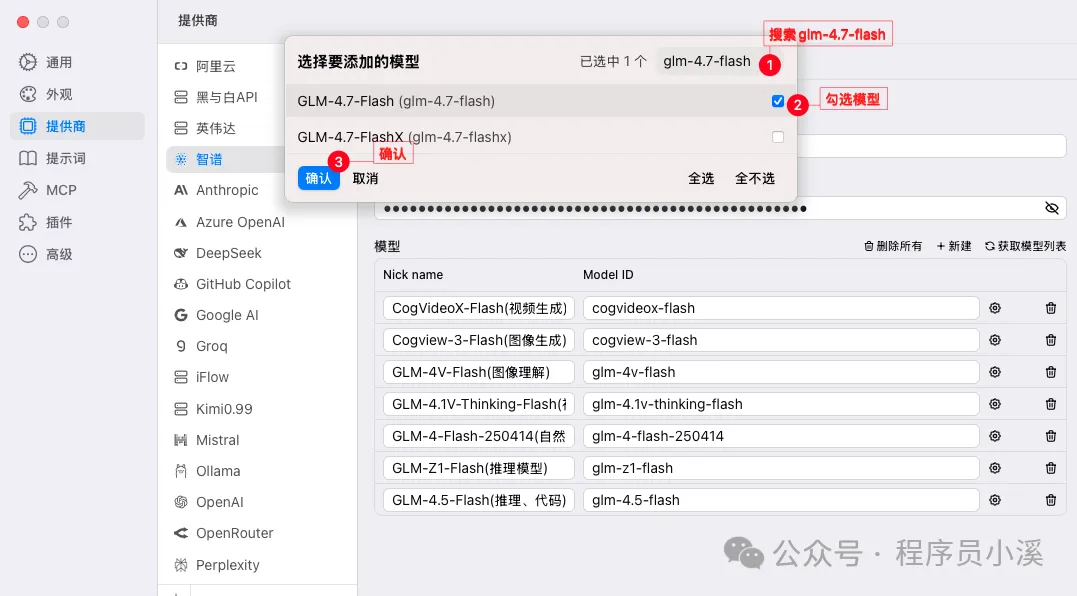This screenshot has height=596, width=1077.
Task: Click the DeepSeek whale icon
Action: tap(181, 253)
